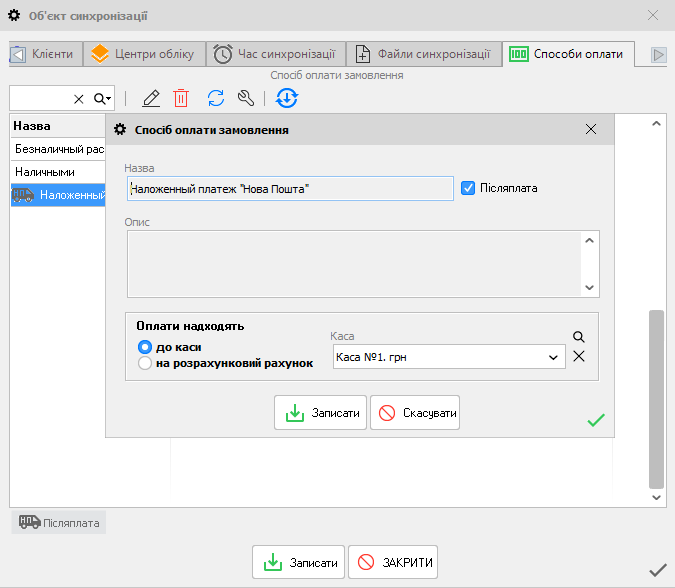The width and height of the screenshot is (675, 588).
Task: Click the blue refresh arrows icon
Action: 215,98
